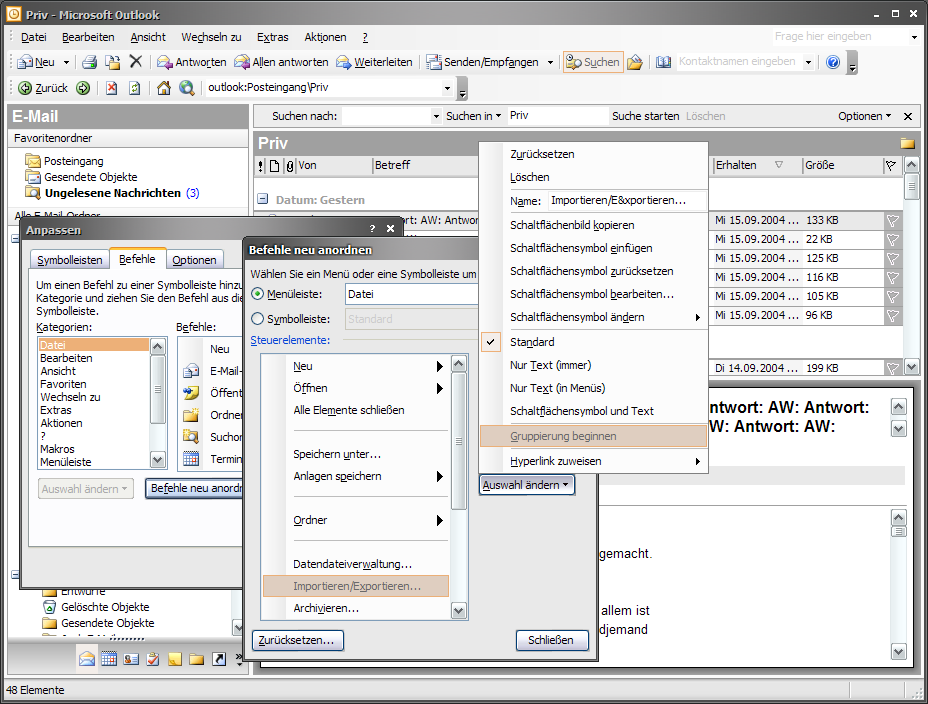This screenshot has width=928, height=704.
Task: Click the Zurücksetzen... button
Action: click(298, 640)
